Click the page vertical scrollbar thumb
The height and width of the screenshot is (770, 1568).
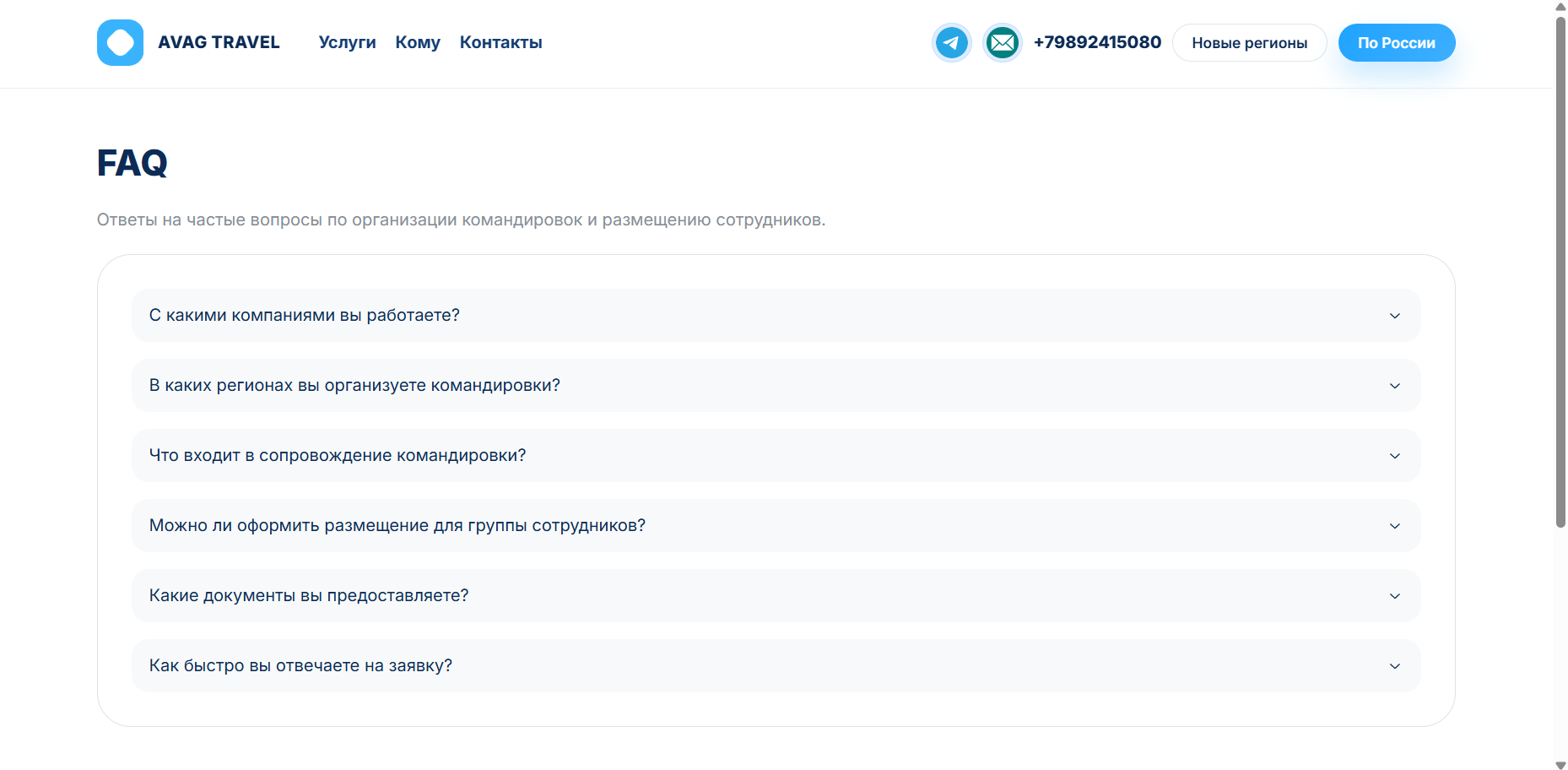(1560, 272)
